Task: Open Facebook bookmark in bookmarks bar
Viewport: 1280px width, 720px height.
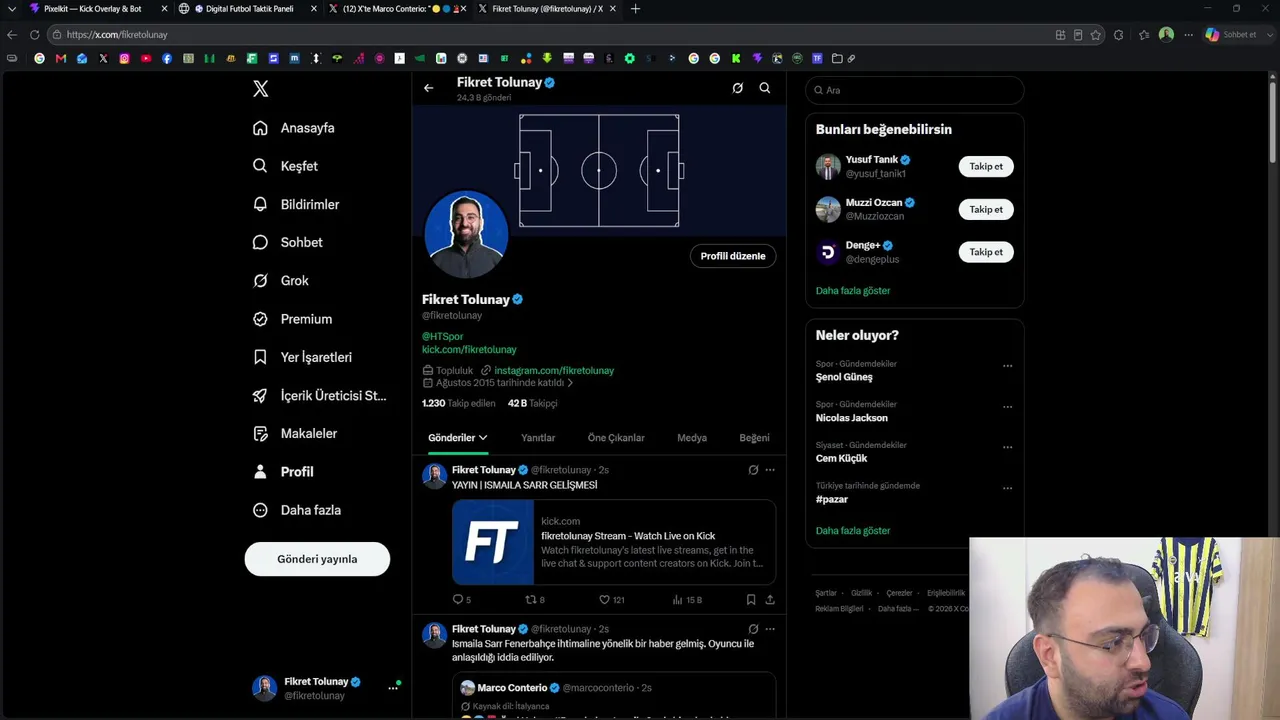Action: click(167, 58)
